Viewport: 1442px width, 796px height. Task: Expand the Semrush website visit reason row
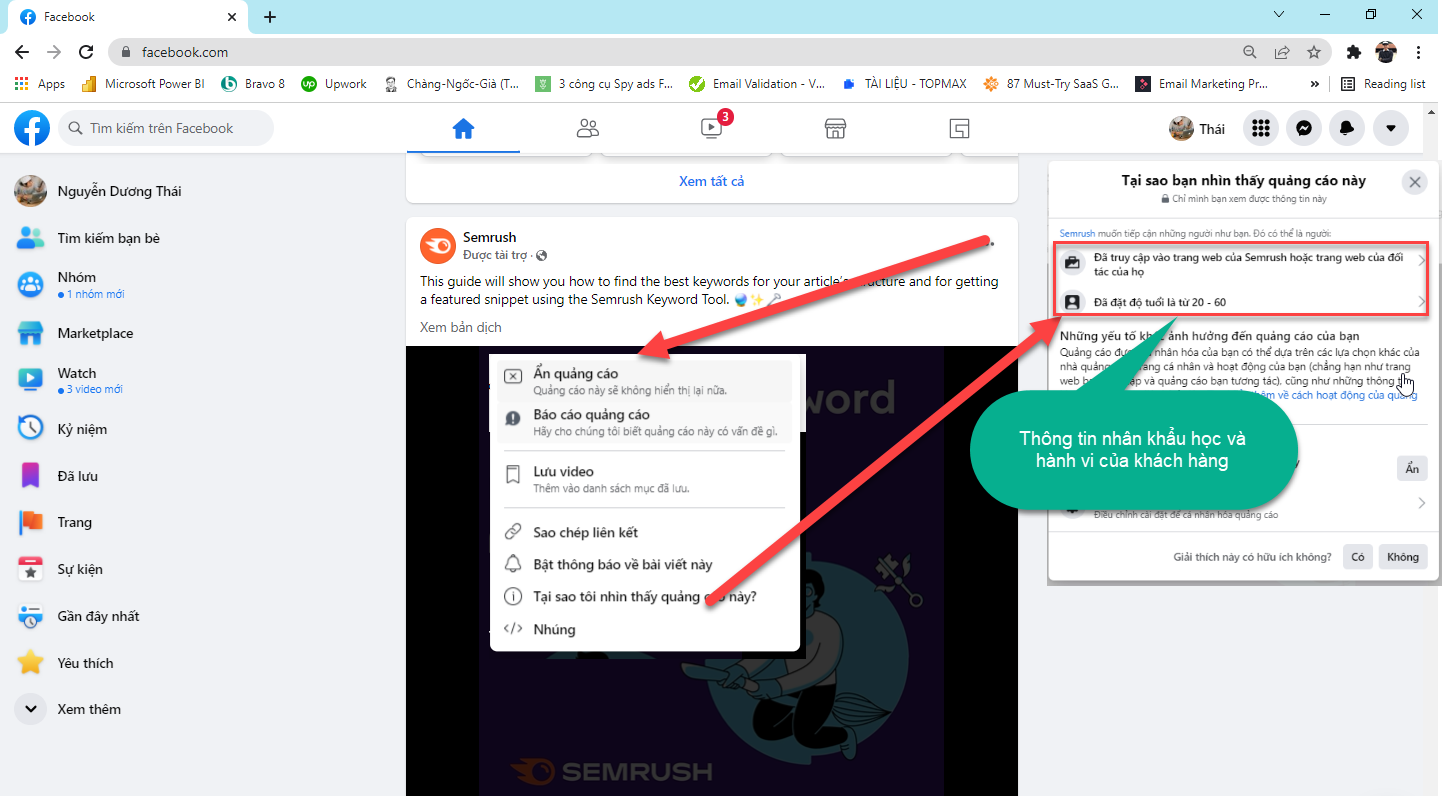click(1243, 264)
